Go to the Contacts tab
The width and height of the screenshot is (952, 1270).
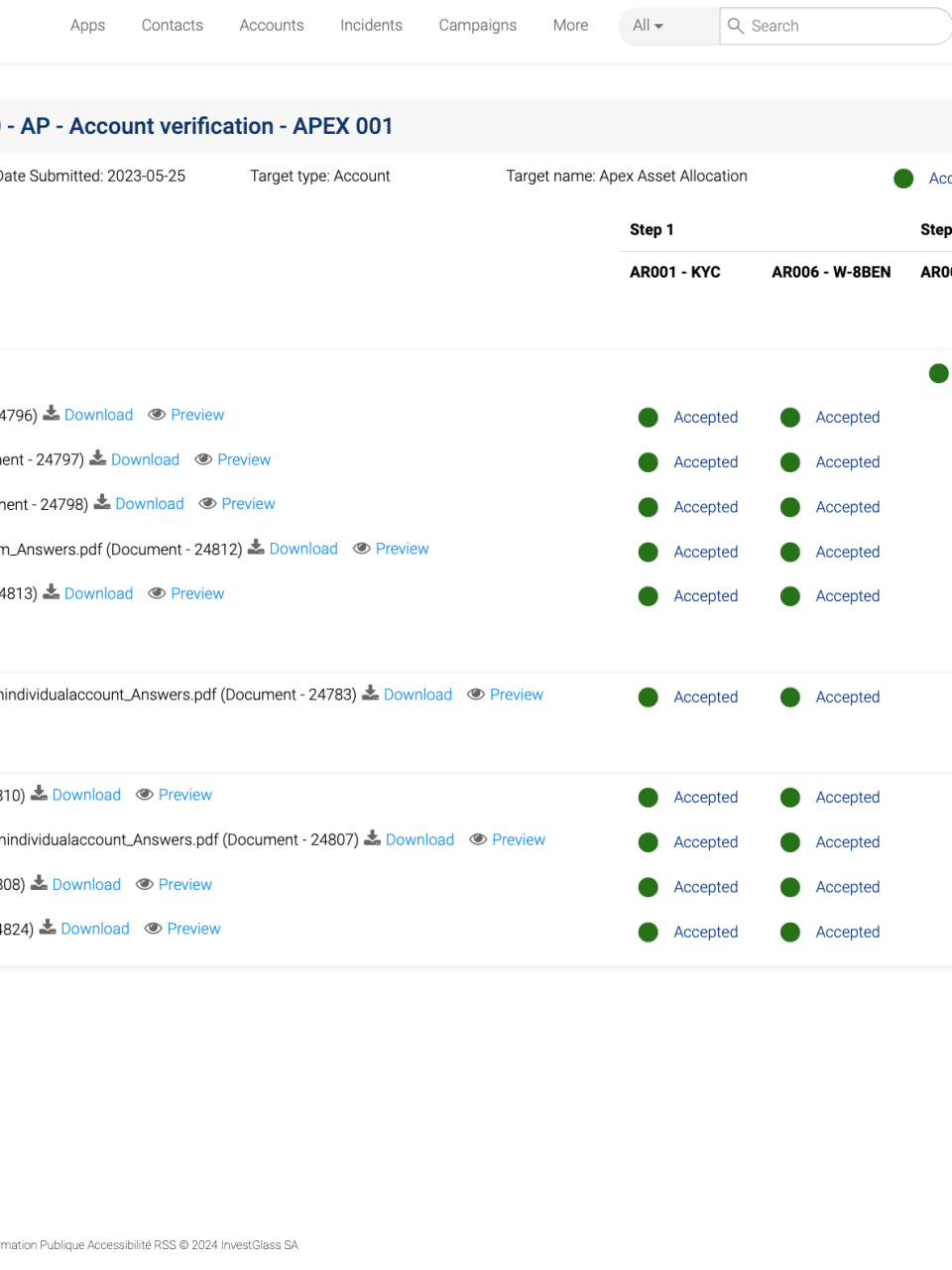pos(173,26)
